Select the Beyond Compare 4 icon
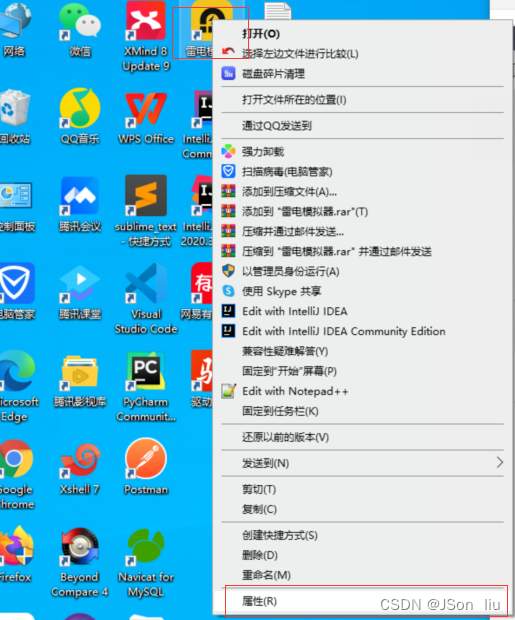The height and width of the screenshot is (620, 515). (80, 547)
